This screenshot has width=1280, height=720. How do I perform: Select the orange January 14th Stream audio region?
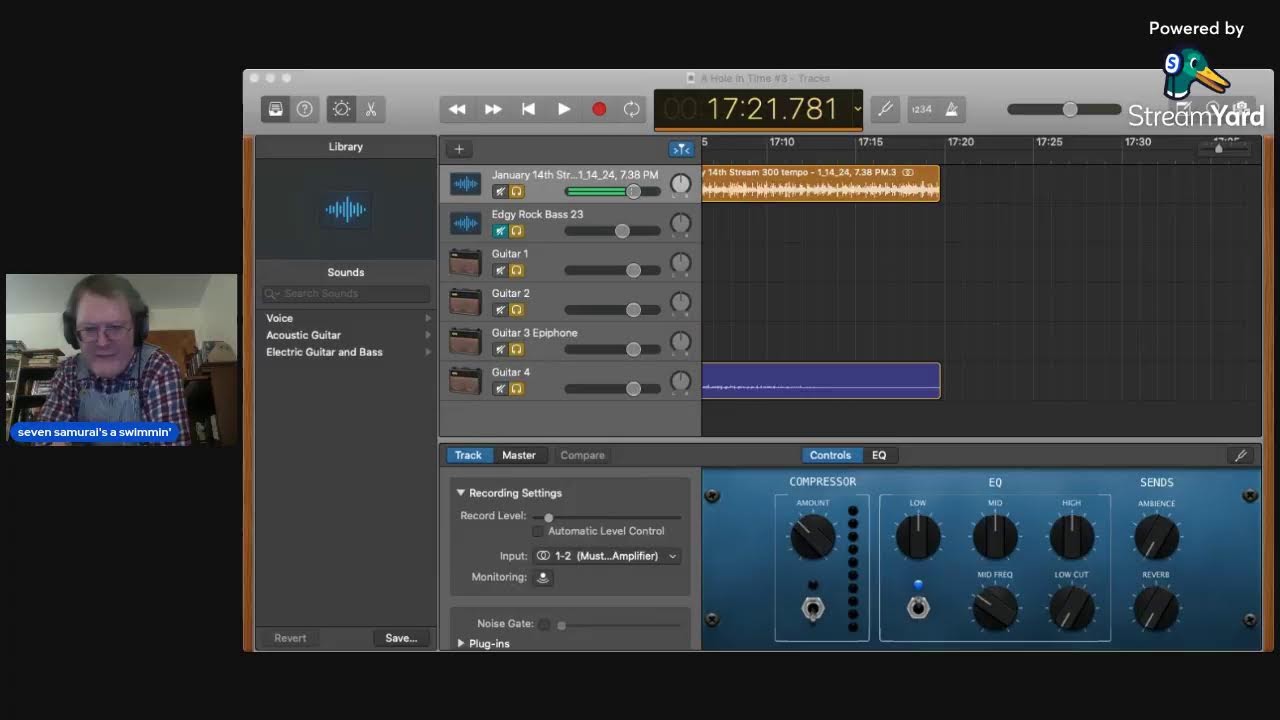point(821,184)
